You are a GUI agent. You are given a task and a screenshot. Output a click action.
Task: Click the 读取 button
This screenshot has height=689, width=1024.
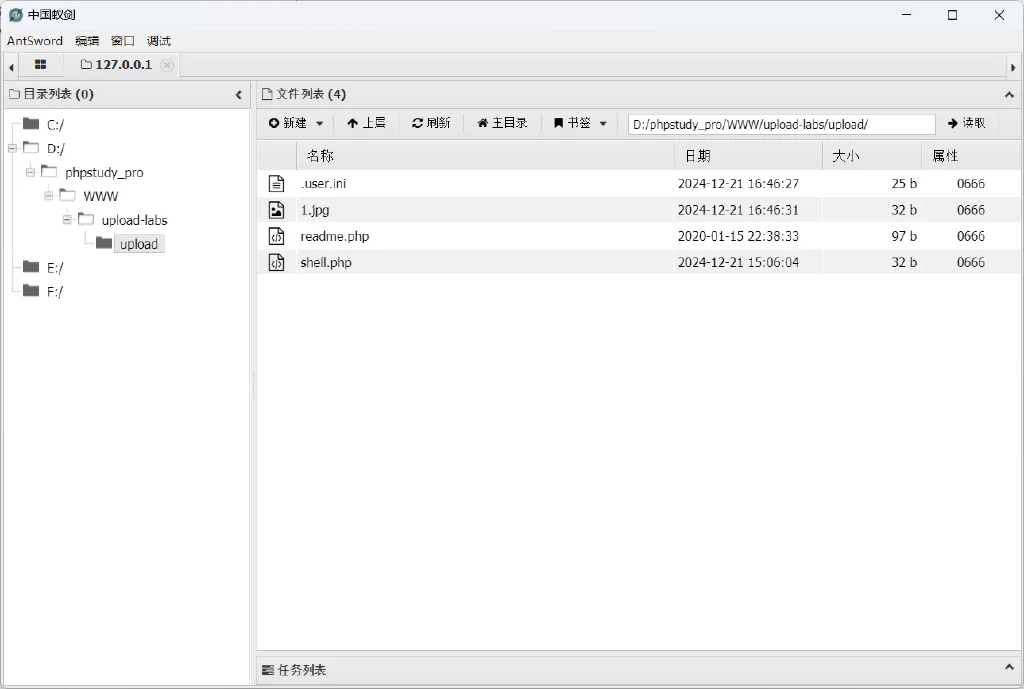click(967, 123)
